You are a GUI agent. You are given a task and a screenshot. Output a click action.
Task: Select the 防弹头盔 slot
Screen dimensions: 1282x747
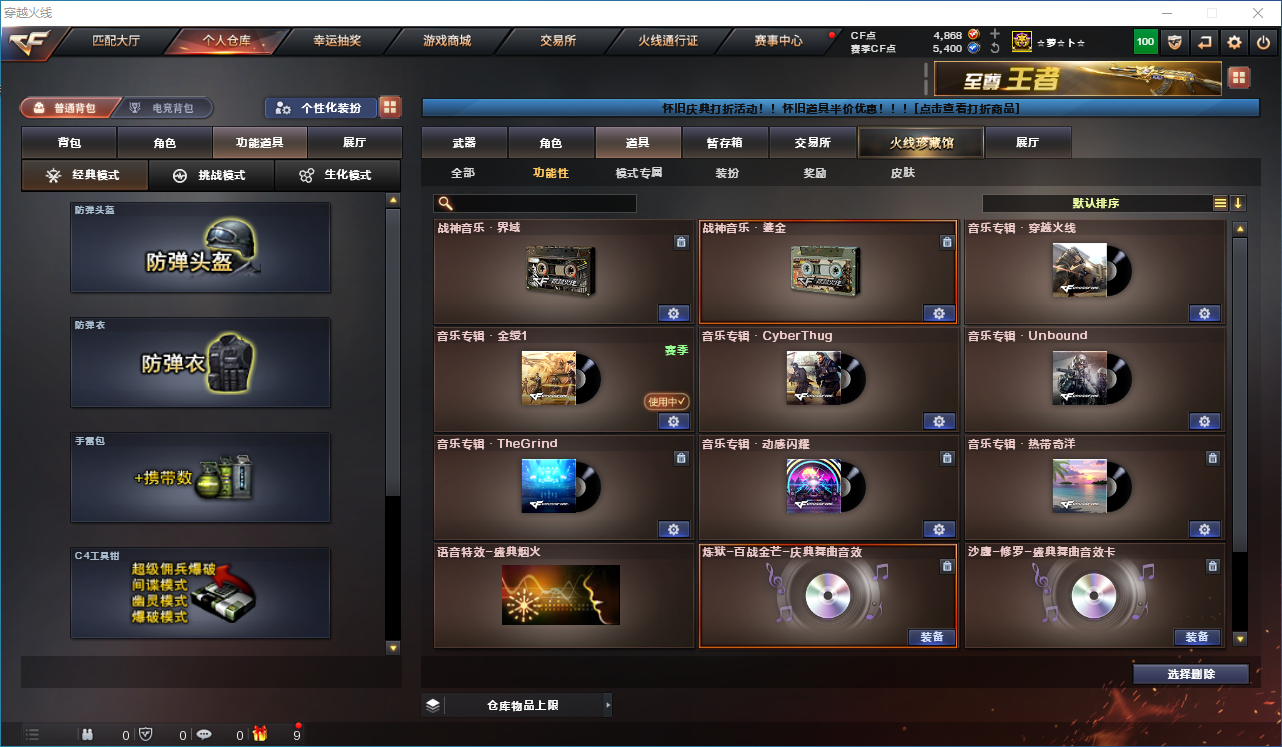coord(200,248)
